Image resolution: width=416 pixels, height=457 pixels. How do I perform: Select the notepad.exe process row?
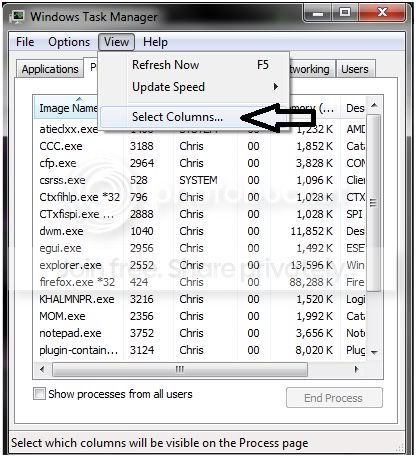click(x=200, y=333)
